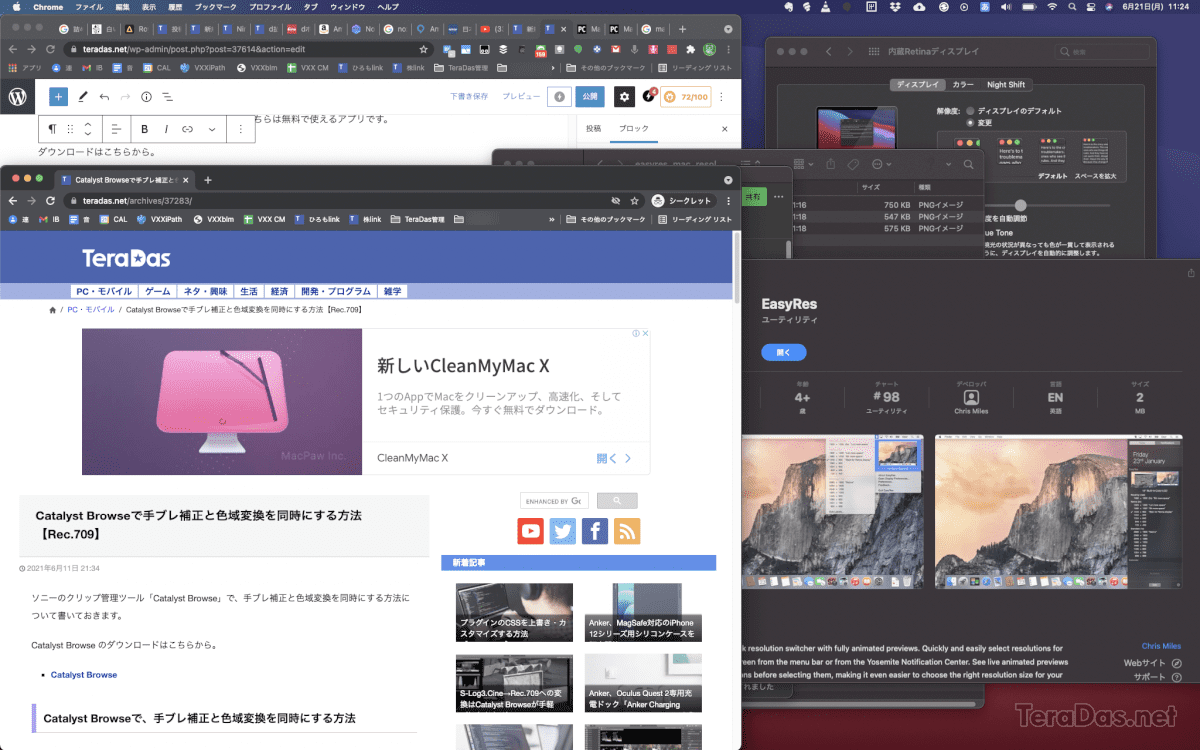Click the YouTube red social icon on TeraDas

[x=530, y=531]
